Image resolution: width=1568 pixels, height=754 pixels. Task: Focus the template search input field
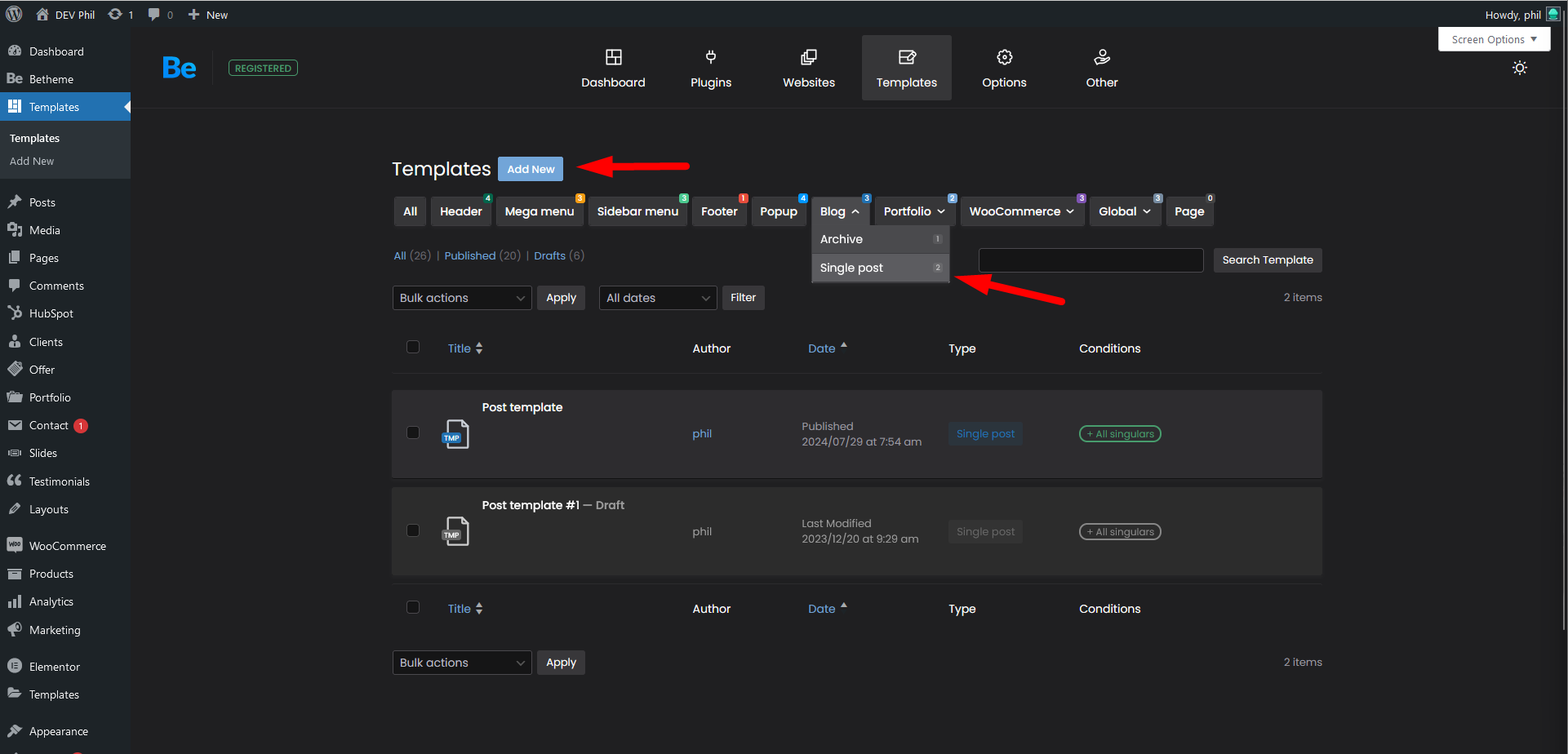[1090, 260]
